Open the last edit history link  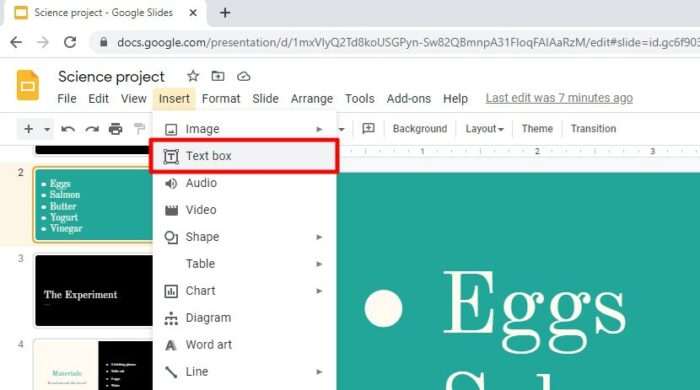click(x=559, y=98)
